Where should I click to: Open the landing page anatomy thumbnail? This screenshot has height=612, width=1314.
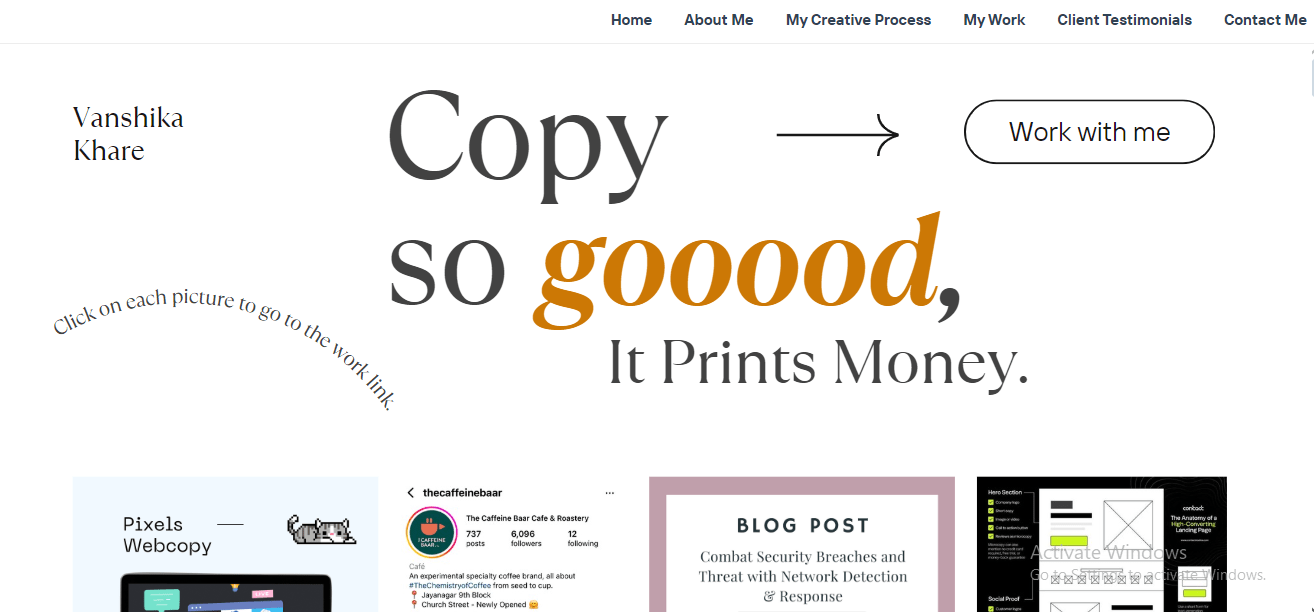coord(1102,544)
